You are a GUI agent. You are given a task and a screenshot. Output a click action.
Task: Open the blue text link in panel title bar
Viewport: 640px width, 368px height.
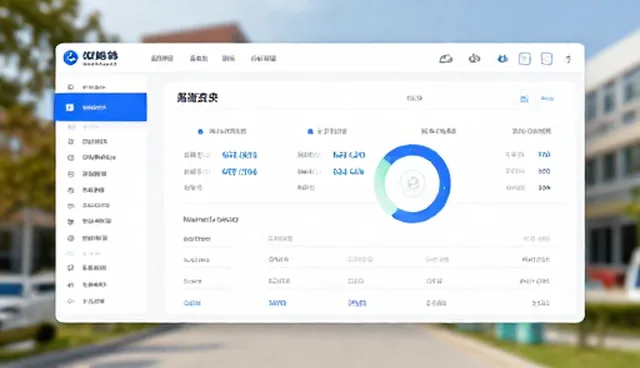547,99
